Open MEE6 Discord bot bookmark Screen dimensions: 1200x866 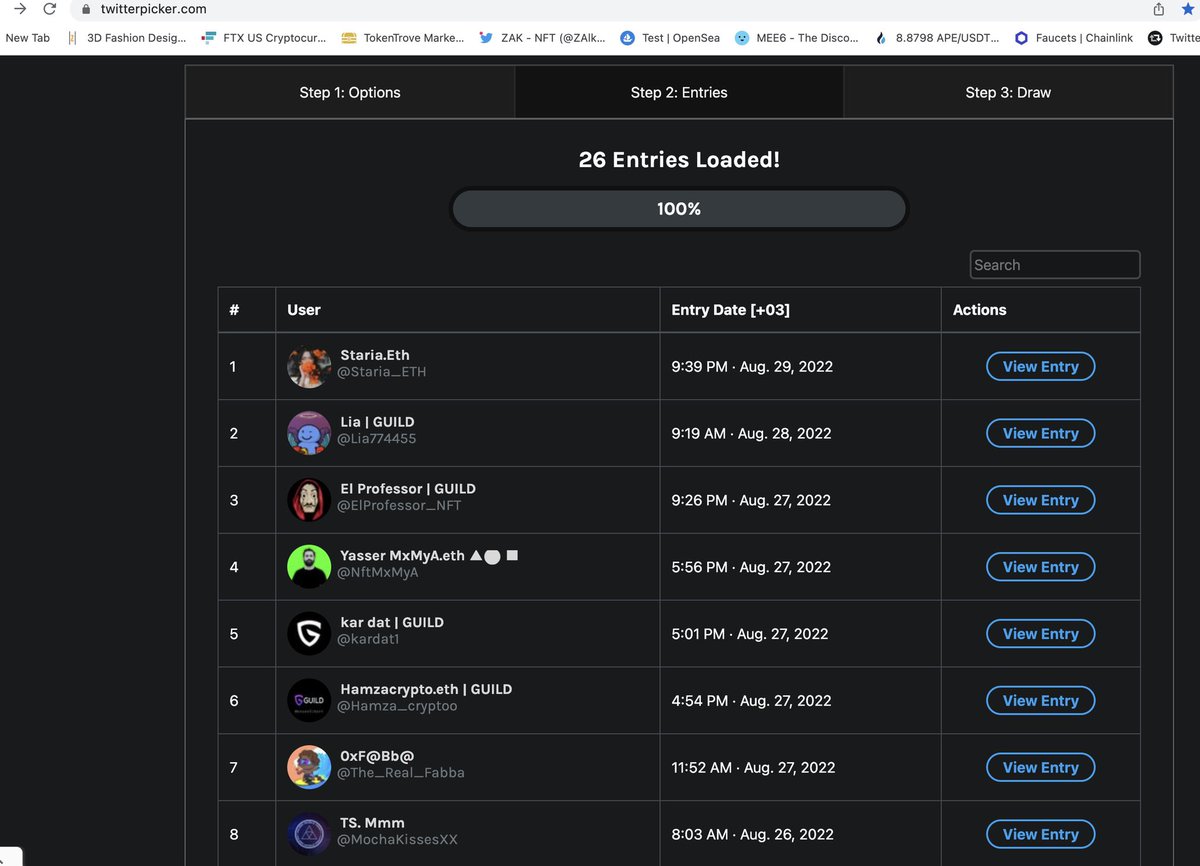click(797, 38)
